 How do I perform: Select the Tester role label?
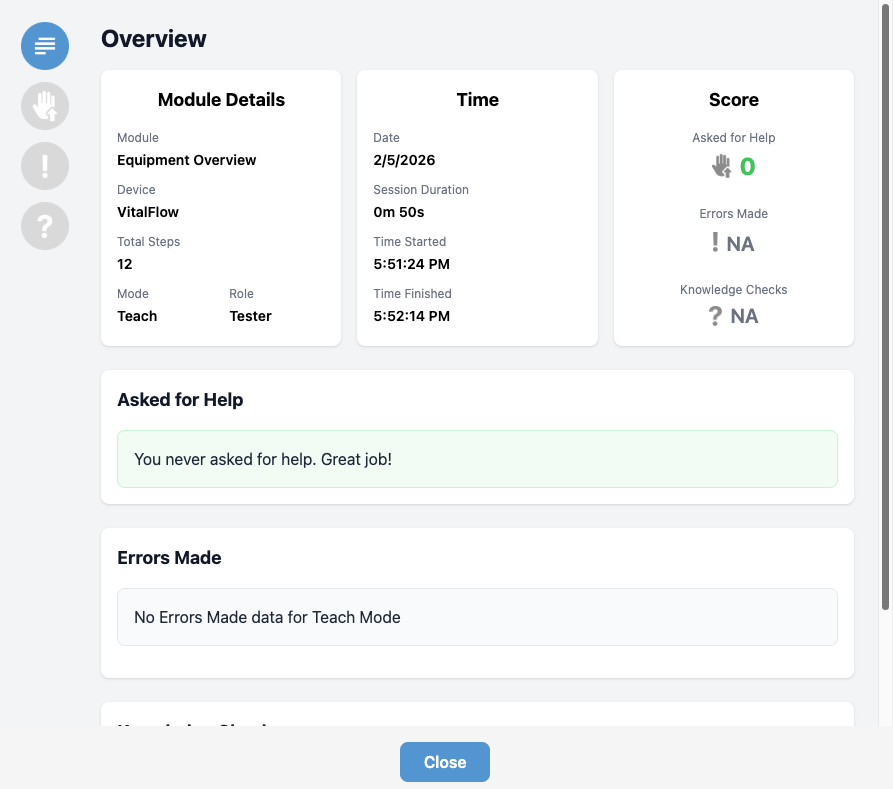tap(250, 316)
